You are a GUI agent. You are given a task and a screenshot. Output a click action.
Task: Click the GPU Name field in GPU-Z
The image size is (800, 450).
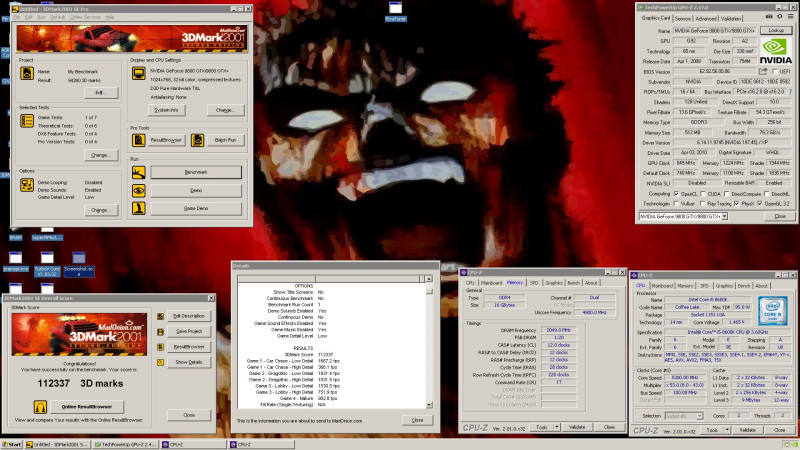click(714, 31)
